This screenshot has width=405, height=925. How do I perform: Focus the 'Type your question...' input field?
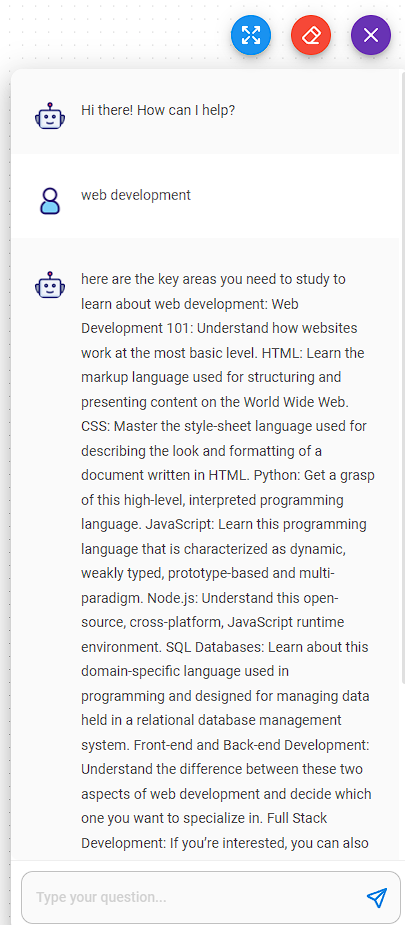pyautogui.click(x=210, y=897)
